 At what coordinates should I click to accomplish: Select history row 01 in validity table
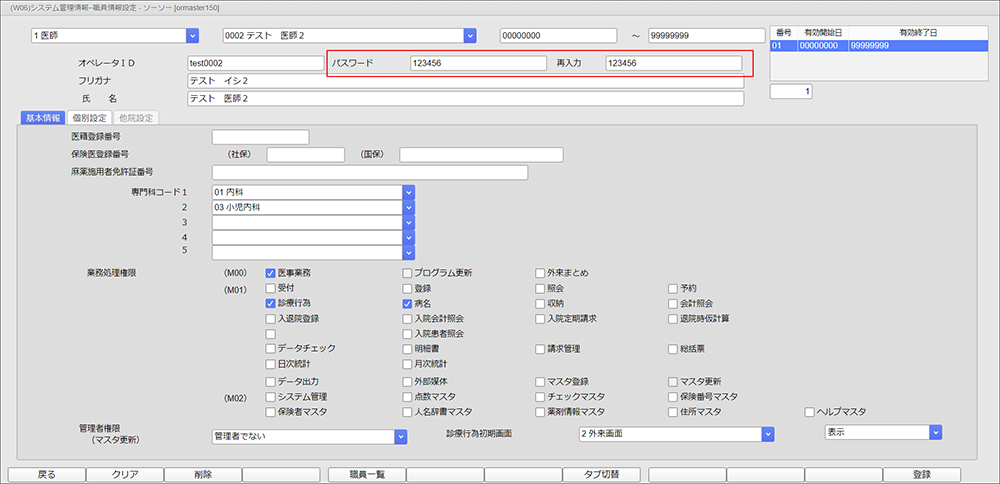pyautogui.click(x=879, y=46)
